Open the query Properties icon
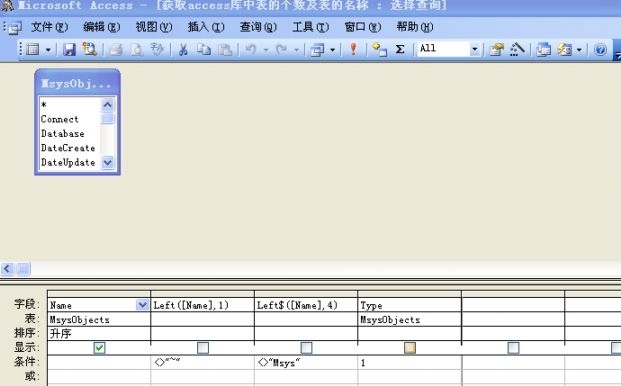621x386 pixels. (496, 49)
